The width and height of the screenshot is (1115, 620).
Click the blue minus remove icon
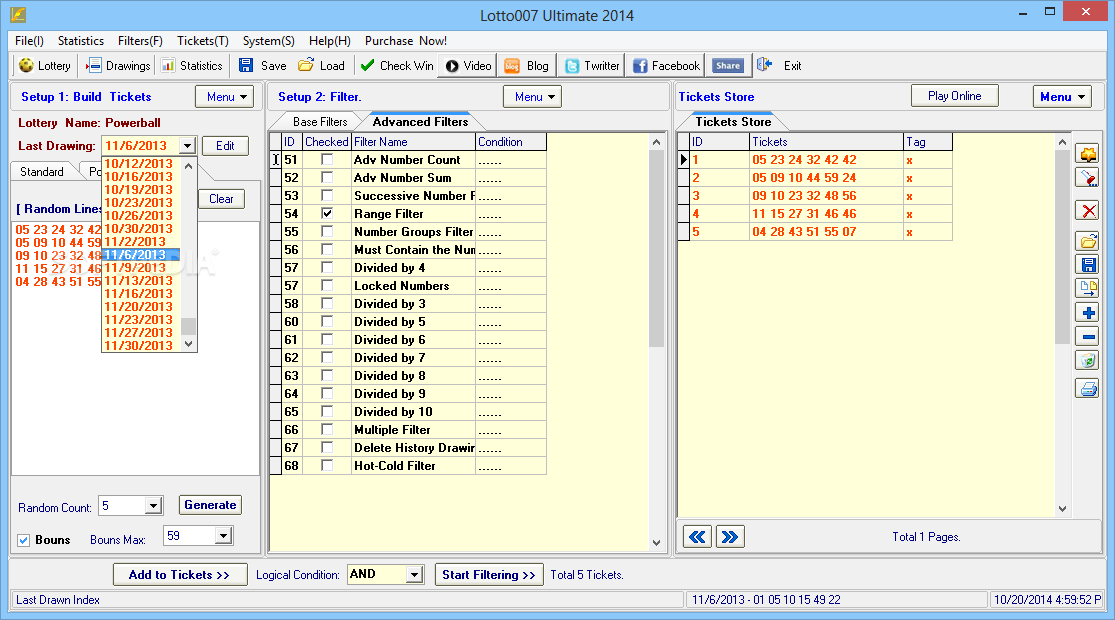(1088, 337)
